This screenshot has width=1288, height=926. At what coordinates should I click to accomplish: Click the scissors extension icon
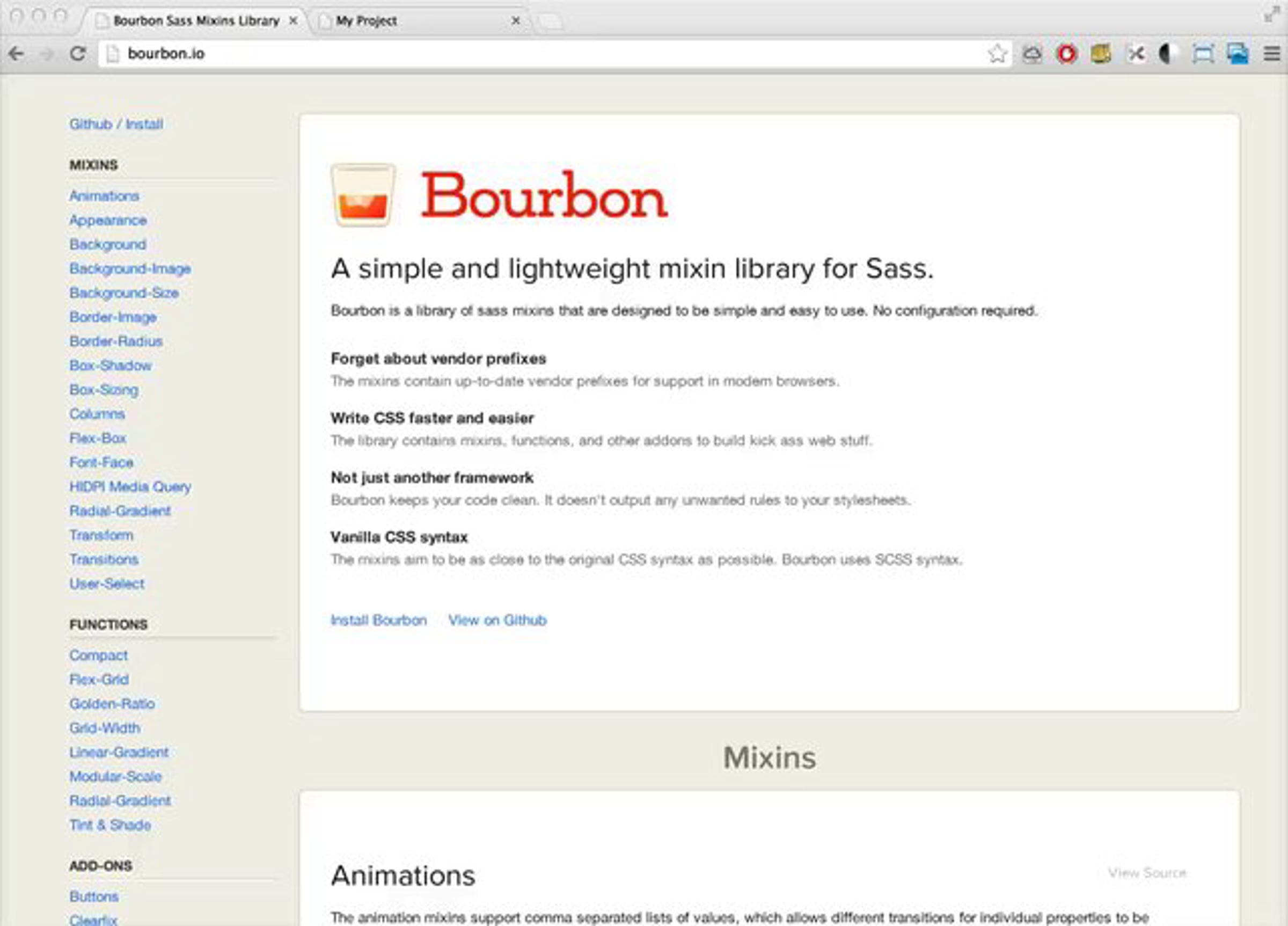click(1135, 54)
